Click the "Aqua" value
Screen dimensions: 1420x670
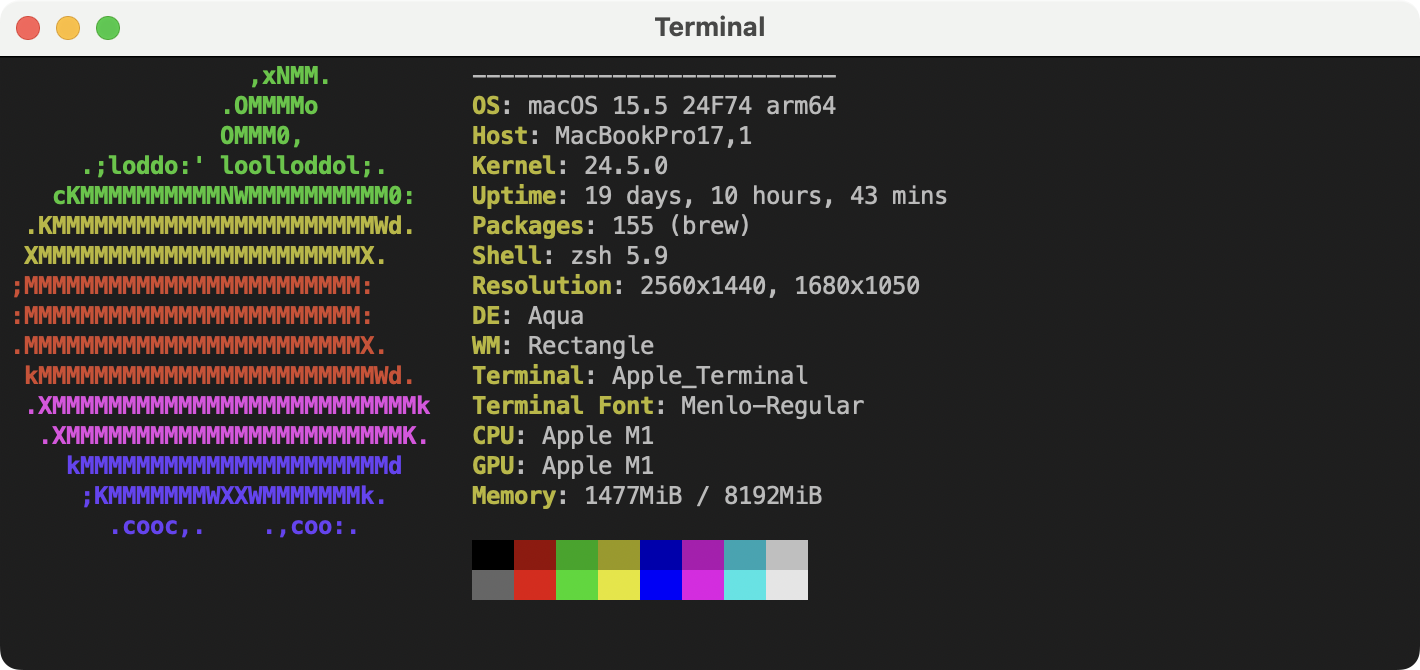point(556,316)
